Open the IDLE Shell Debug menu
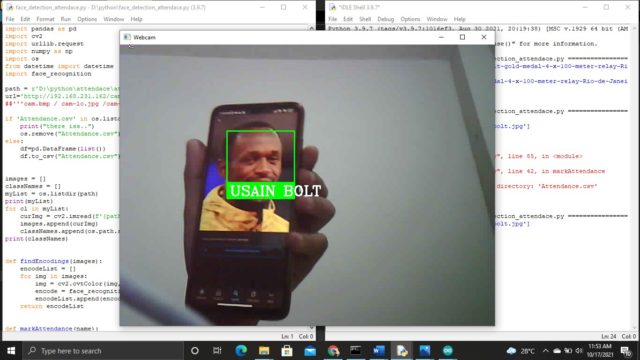Screen dimensions: 640x360 [385, 19]
